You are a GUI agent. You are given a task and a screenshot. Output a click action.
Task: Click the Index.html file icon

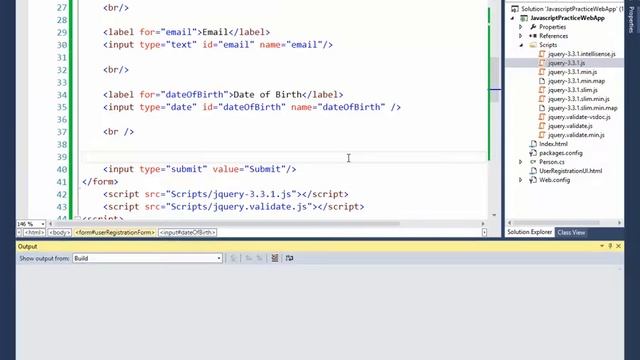pyautogui.click(x=533, y=144)
